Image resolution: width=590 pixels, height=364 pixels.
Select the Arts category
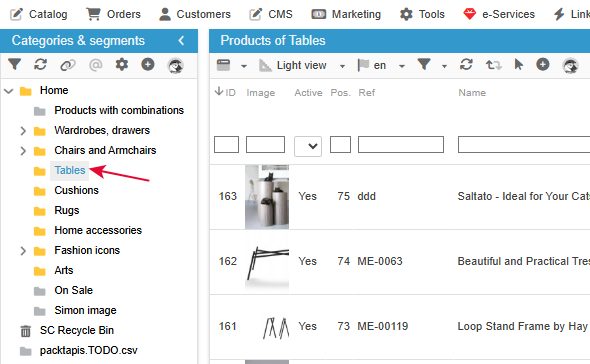point(64,270)
